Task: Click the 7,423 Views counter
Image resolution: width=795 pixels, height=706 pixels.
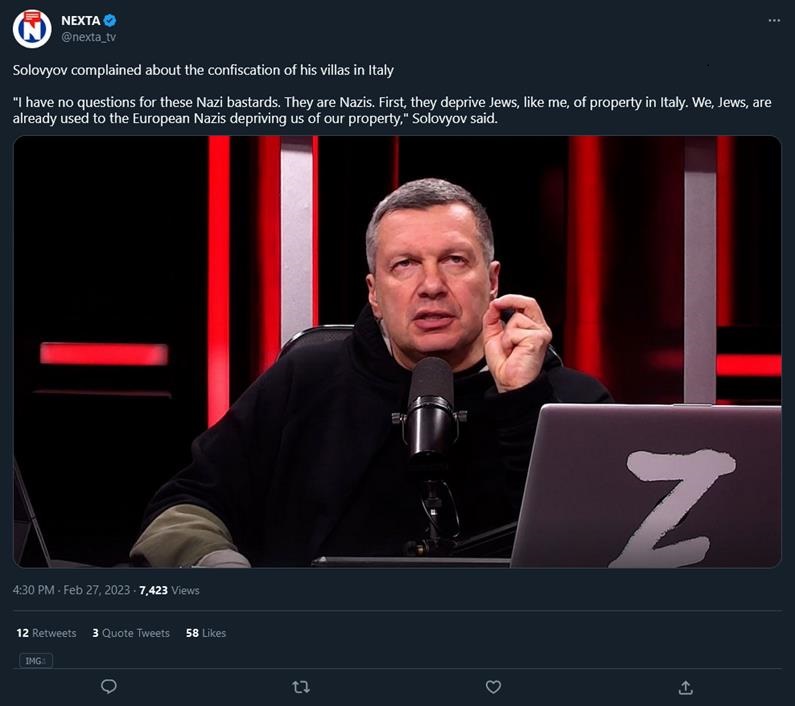Action: tap(169, 590)
